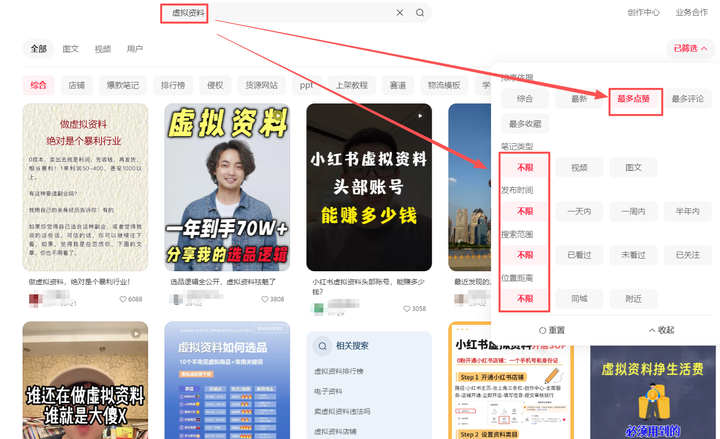Open 谁还在做虚拟资料 video thumbnail

[x=85, y=380]
